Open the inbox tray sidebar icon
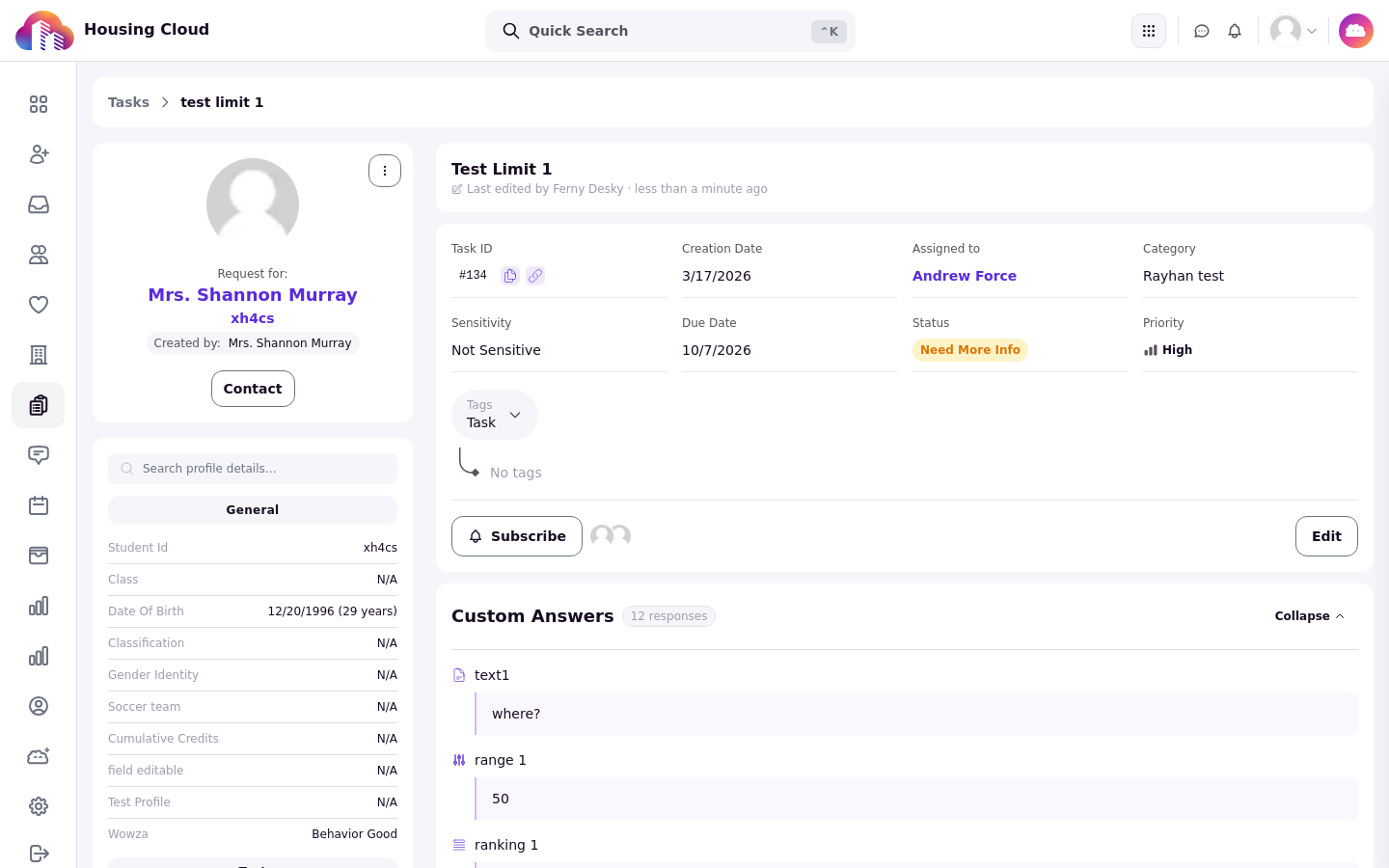The width and height of the screenshot is (1389, 868). 39,204
